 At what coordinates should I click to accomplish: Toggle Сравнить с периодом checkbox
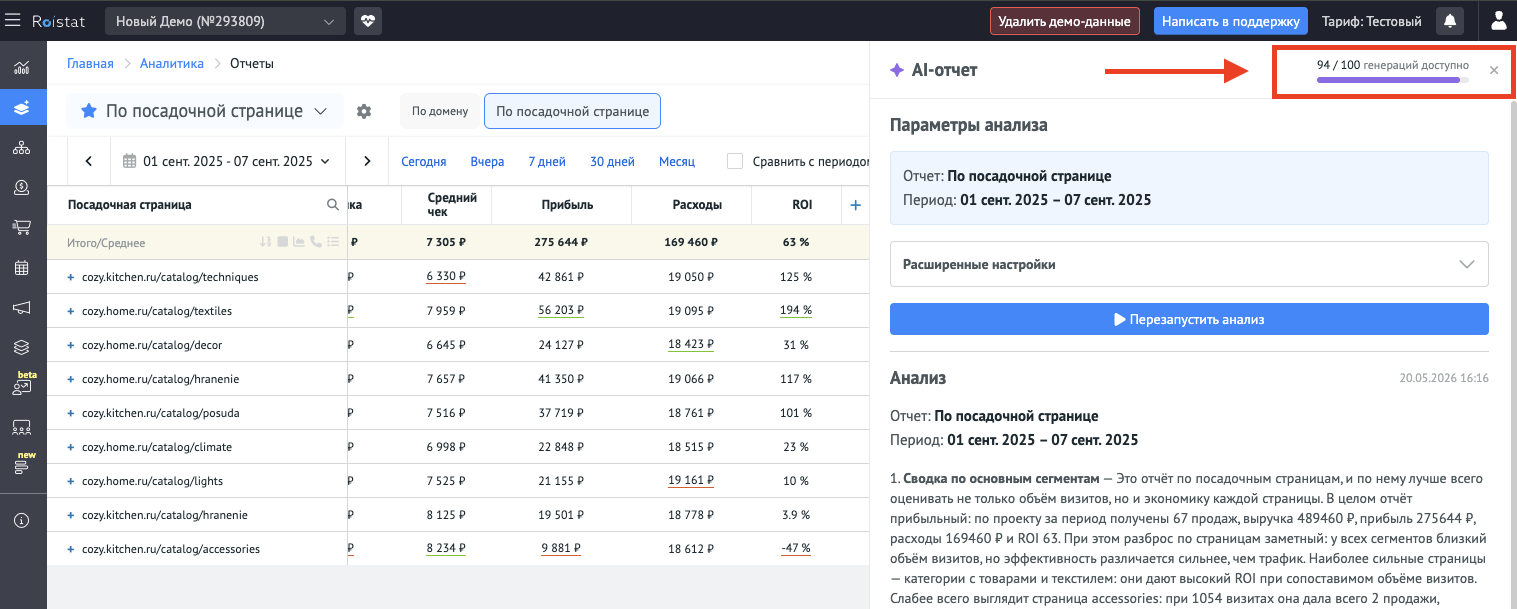[x=735, y=161]
